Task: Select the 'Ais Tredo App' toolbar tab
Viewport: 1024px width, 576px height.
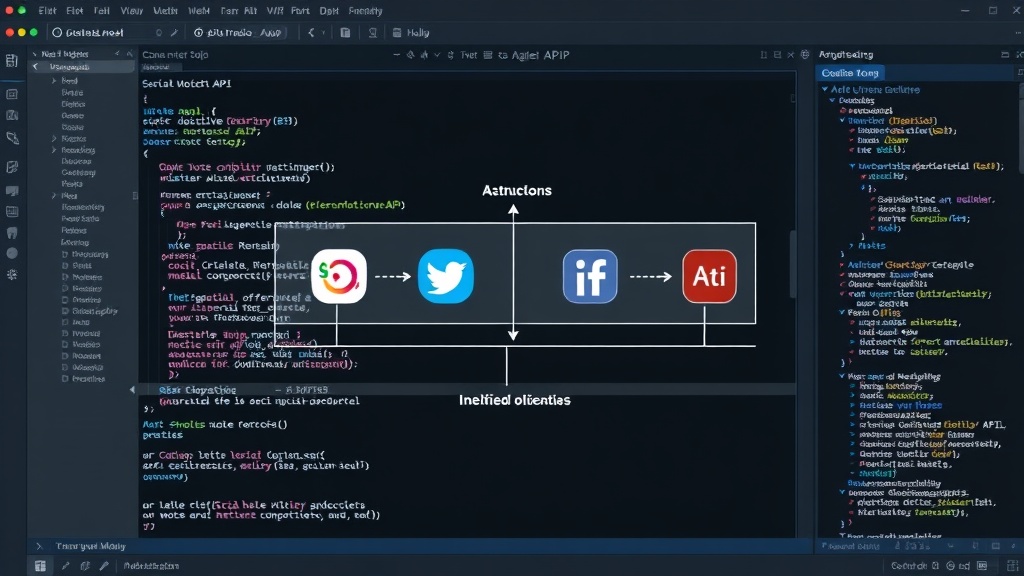Action: (239, 33)
